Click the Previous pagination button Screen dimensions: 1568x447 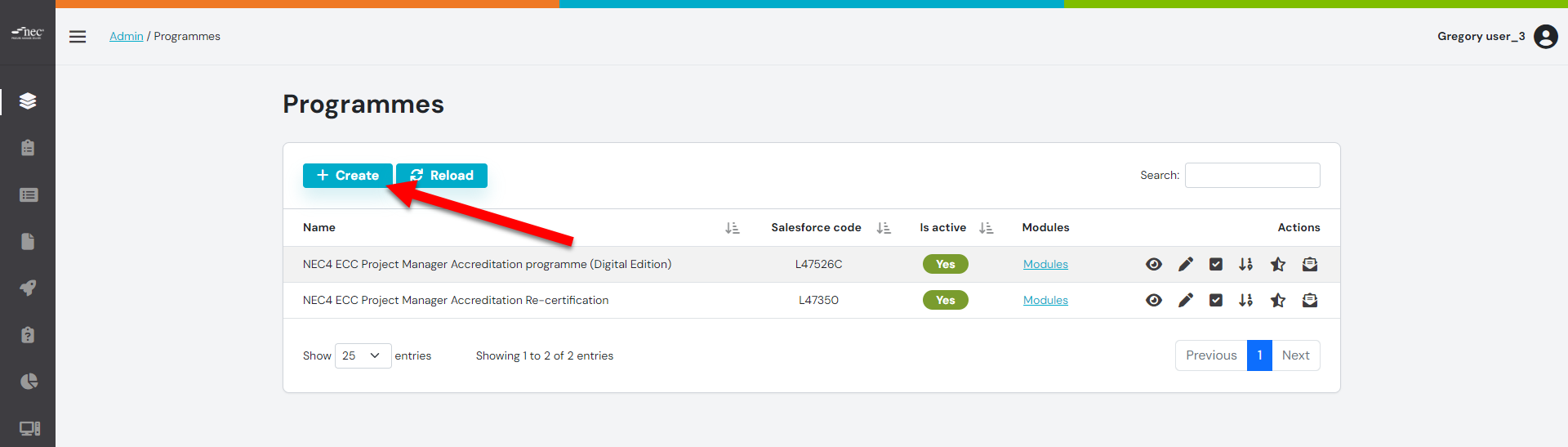[x=1211, y=355]
